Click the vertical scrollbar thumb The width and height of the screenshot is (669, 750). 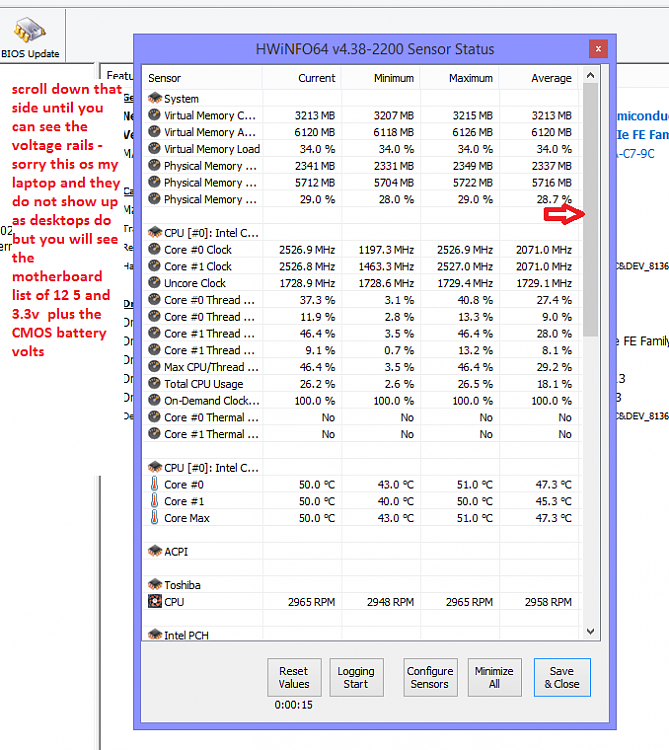(x=591, y=210)
